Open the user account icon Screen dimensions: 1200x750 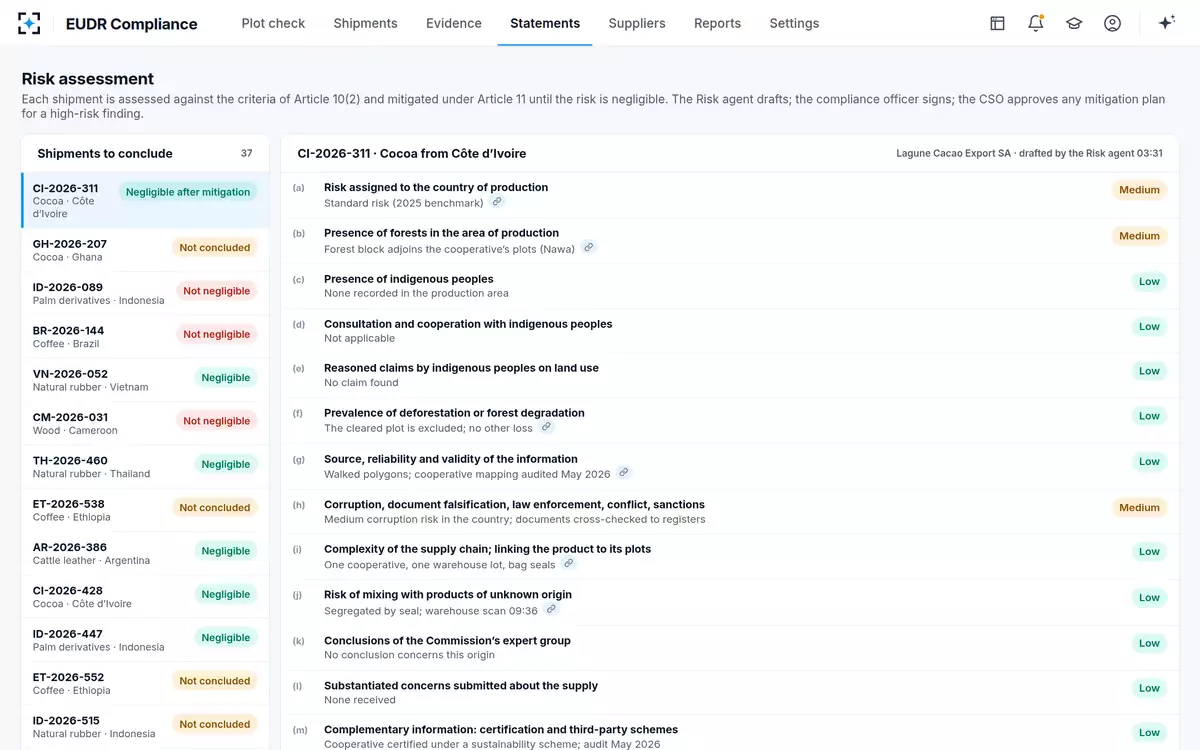coord(1112,23)
